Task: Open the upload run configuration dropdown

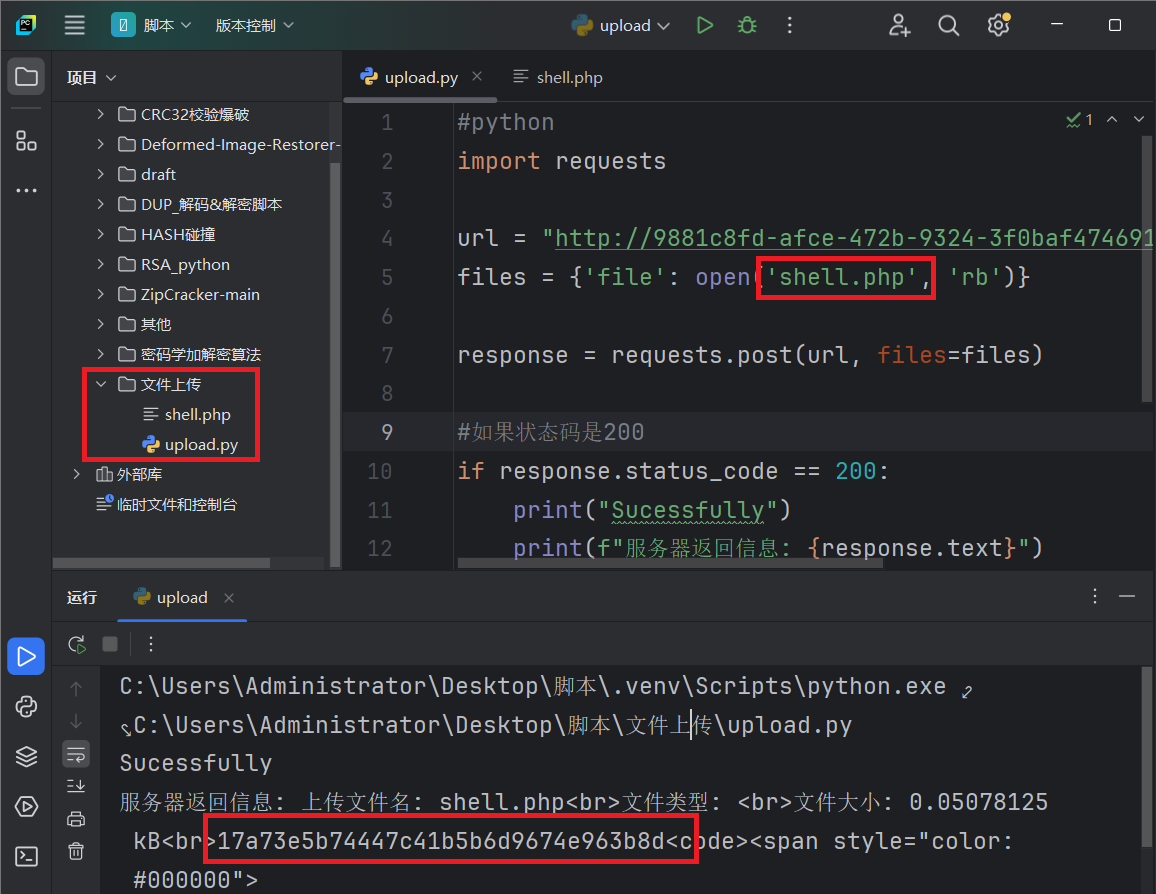Action: [621, 25]
